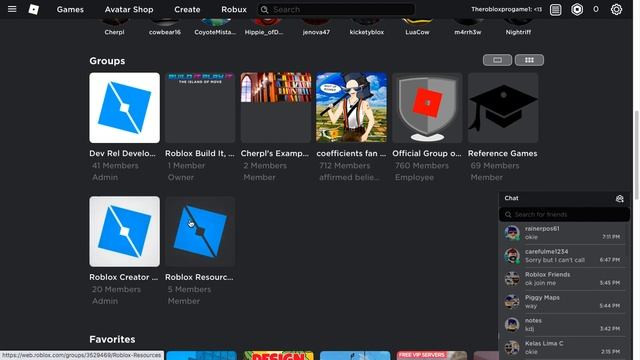
Task: Open the DESIGN favorite game thumbnail
Action: coord(279,355)
